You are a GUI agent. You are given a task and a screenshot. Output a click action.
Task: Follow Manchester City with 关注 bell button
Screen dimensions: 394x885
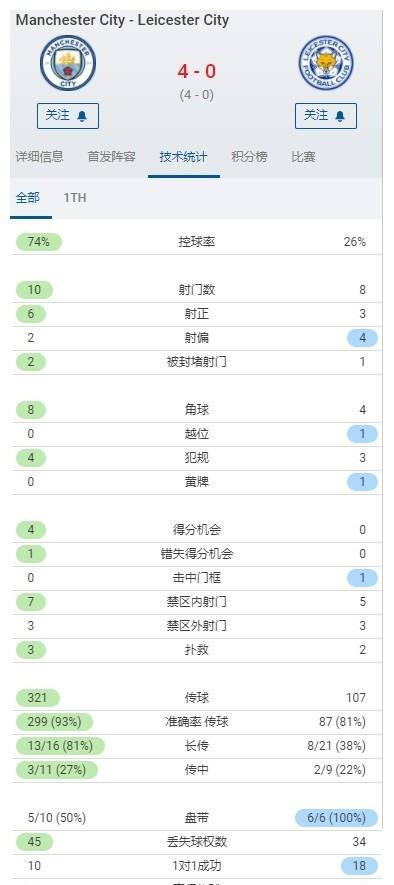pyautogui.click(x=68, y=116)
